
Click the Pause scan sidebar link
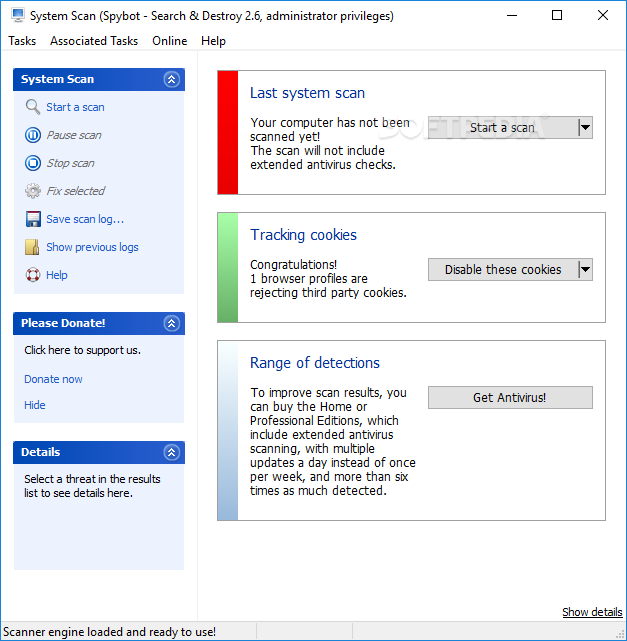74,135
